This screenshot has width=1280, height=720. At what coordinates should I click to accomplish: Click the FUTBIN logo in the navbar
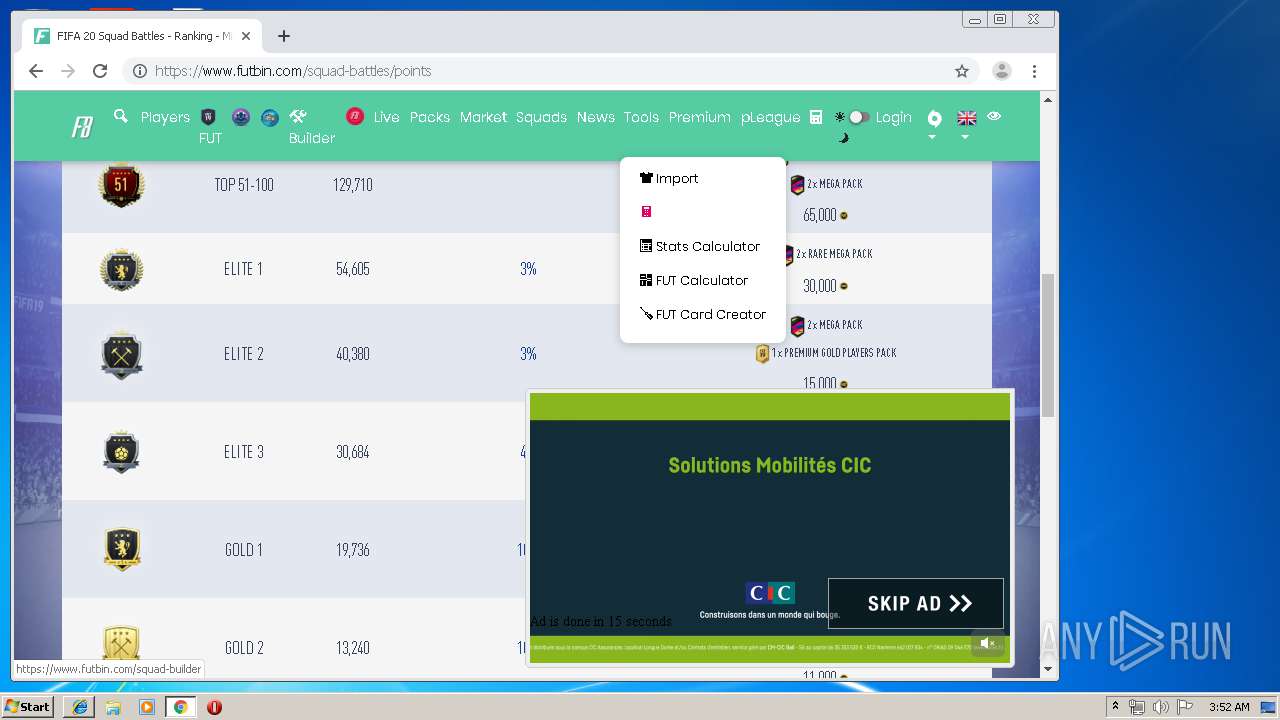pos(82,127)
